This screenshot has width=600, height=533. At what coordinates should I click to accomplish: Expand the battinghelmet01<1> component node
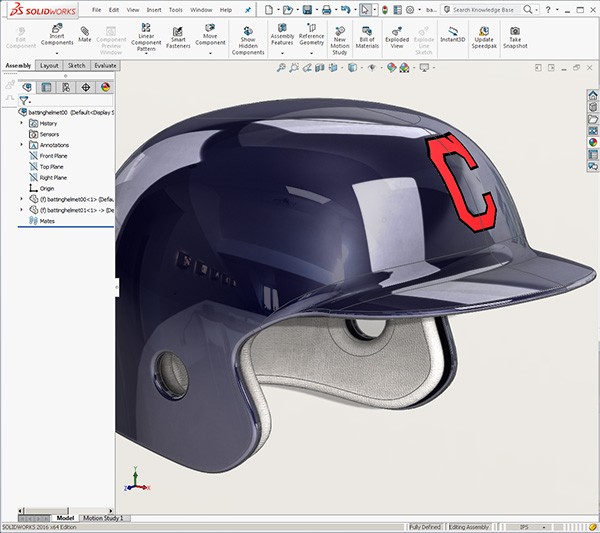pos(21,210)
